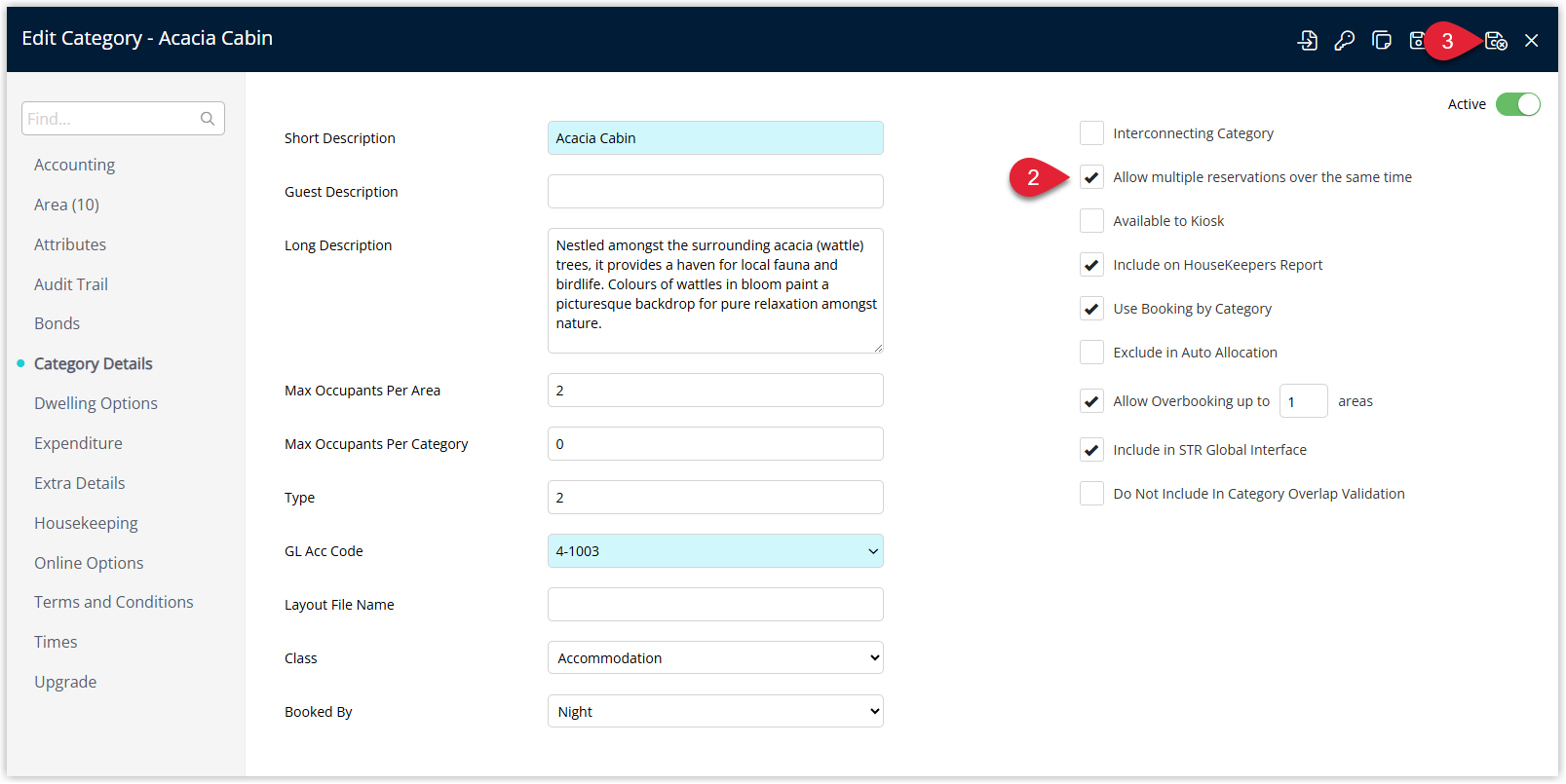Uncheck Include on HouseKeepers Report
This screenshot has width=1566, height=784.
click(x=1091, y=265)
